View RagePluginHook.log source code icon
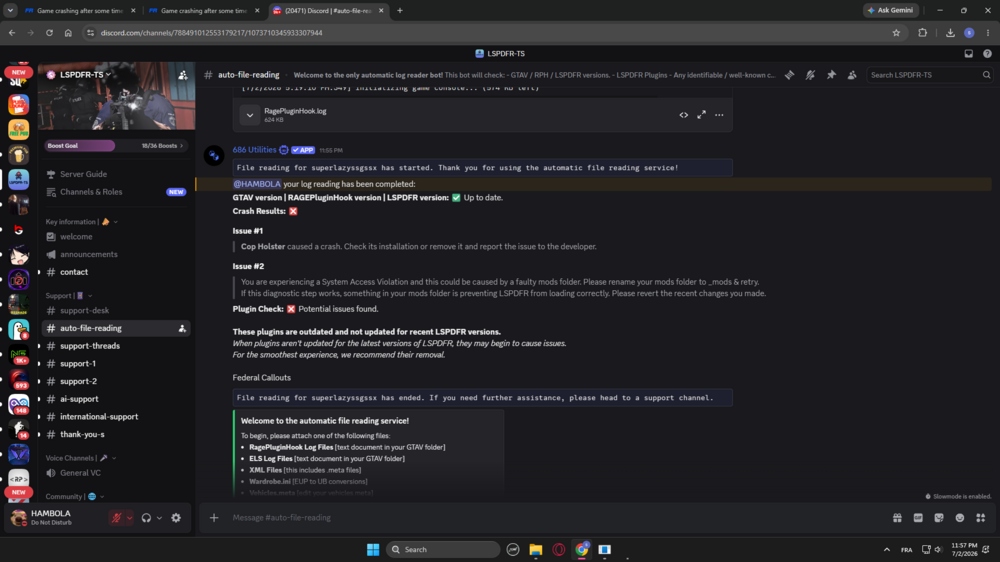Image resolution: width=1000 pixels, height=562 pixels. 684,115
